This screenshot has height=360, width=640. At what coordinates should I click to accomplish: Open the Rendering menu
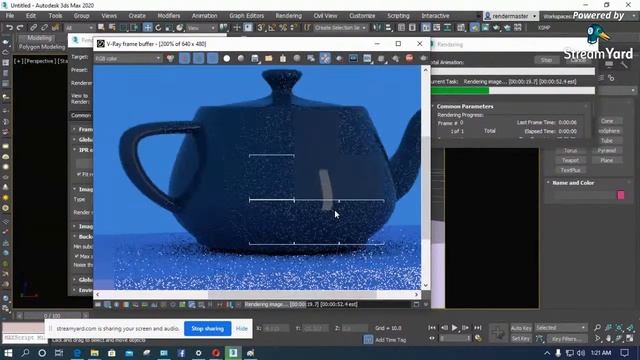pos(288,16)
